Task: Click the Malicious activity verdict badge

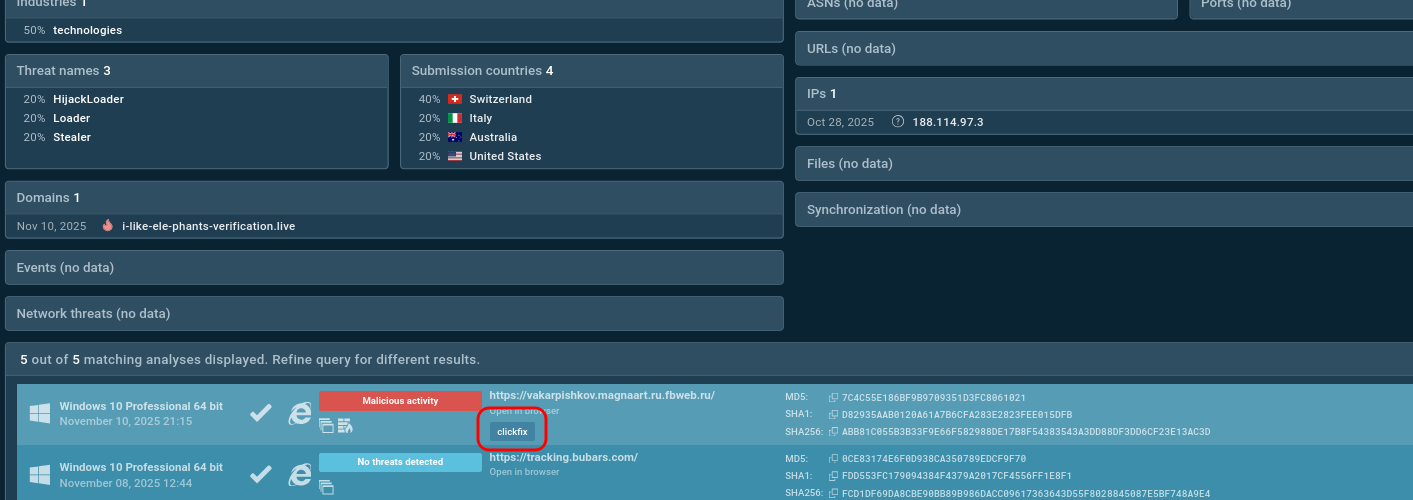Action: tap(400, 401)
